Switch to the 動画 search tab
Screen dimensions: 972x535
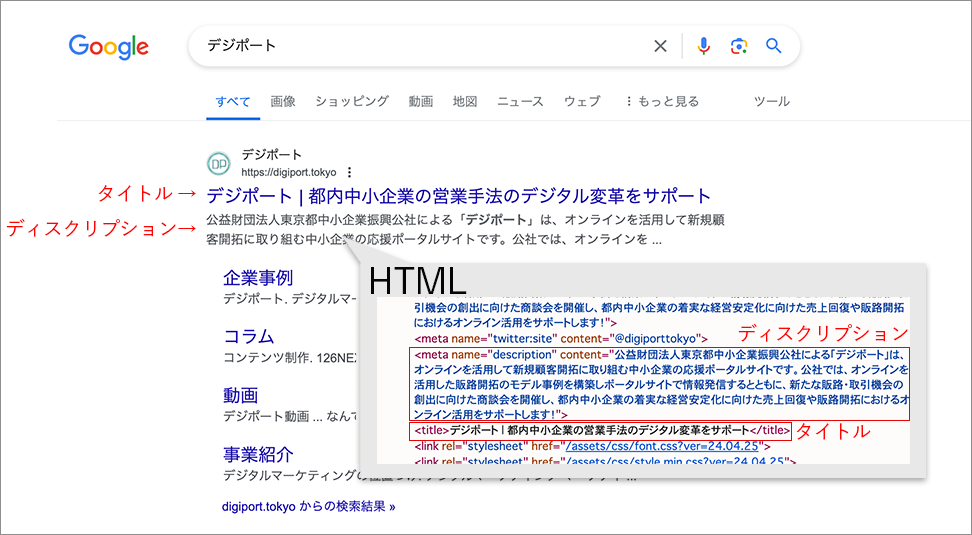pyautogui.click(x=420, y=101)
